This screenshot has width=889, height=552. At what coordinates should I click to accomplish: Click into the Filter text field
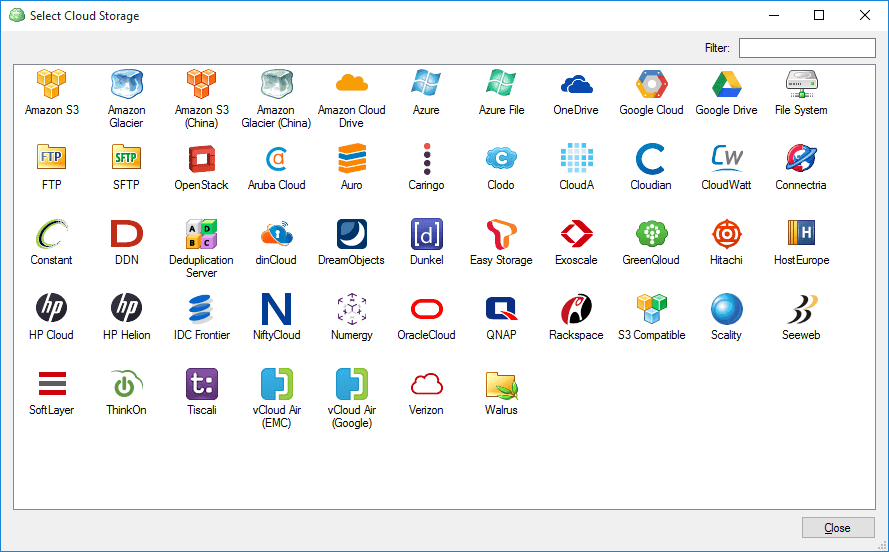(x=806, y=48)
